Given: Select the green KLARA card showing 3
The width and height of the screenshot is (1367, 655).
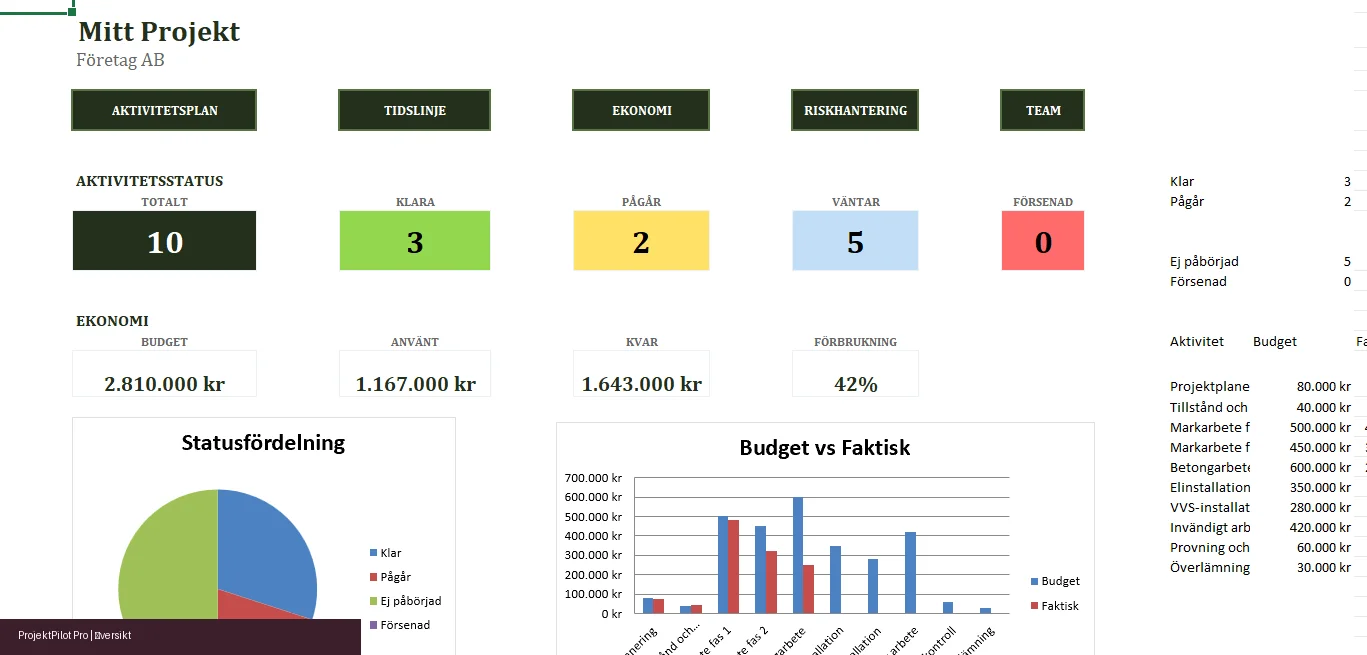Looking at the screenshot, I should point(415,240).
